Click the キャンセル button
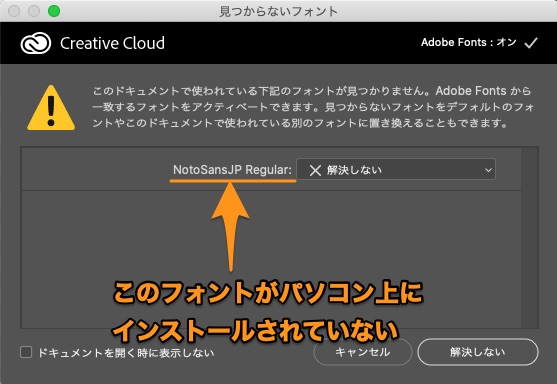Image resolution: width=557 pixels, height=384 pixels. click(x=363, y=352)
